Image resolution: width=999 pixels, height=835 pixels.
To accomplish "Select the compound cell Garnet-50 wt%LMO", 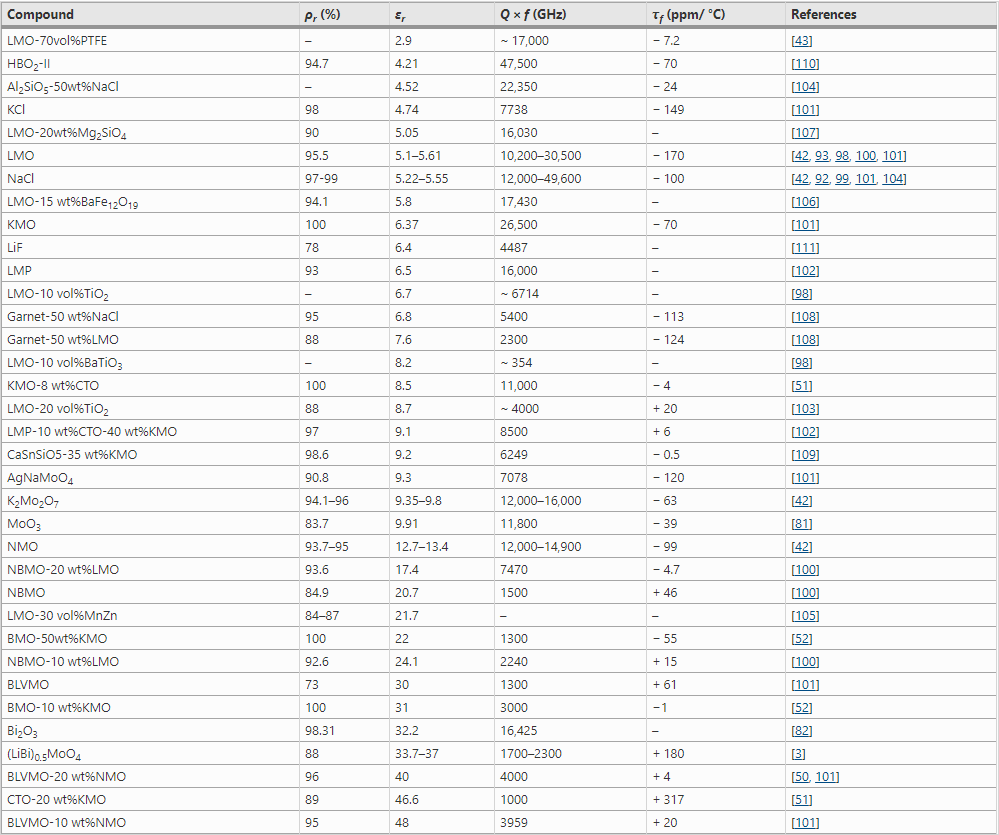I will (x=62, y=339).
